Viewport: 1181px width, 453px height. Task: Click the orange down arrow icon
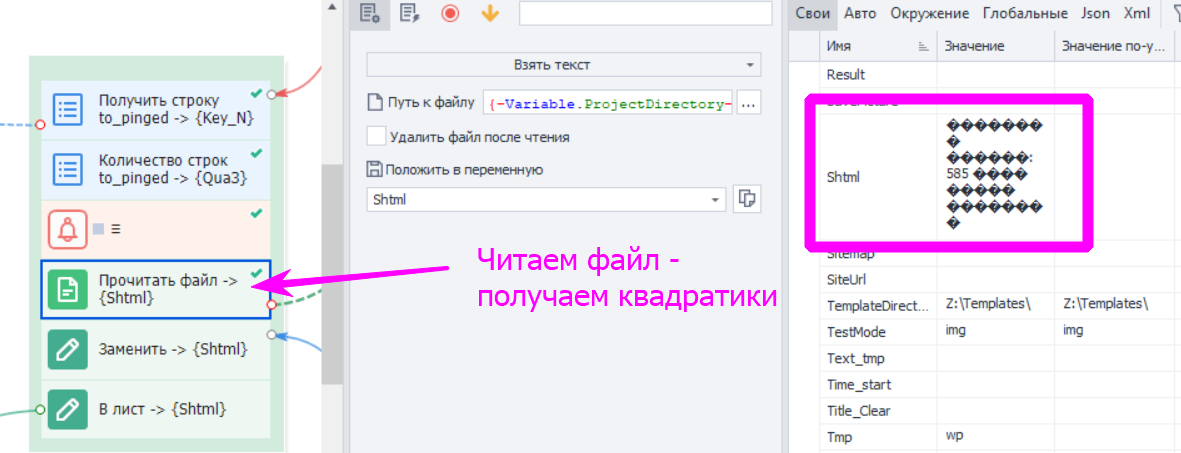pos(490,13)
